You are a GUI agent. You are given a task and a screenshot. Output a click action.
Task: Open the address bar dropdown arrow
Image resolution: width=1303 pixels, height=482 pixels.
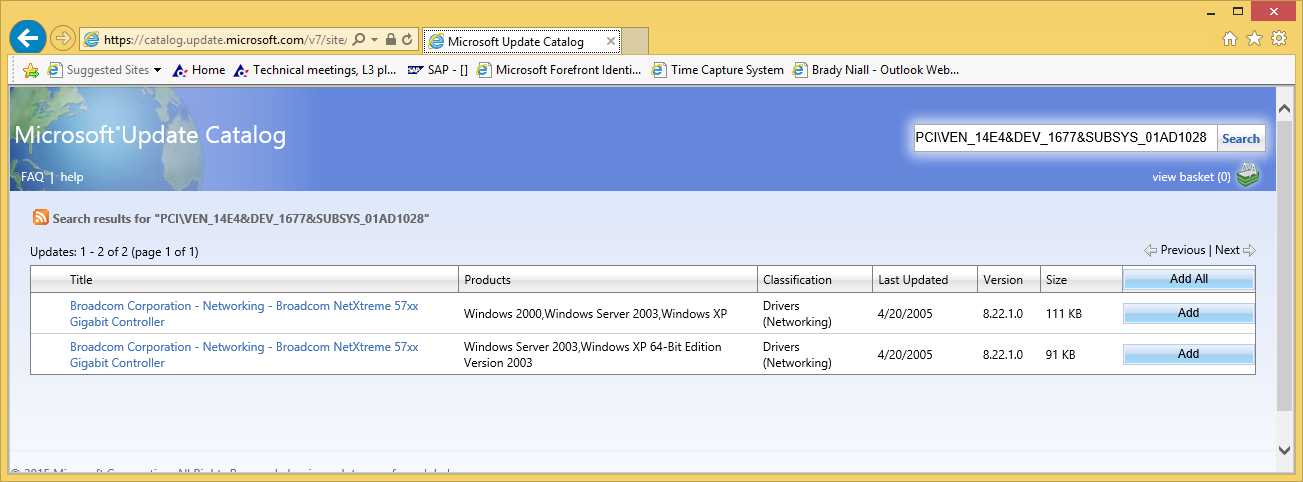pos(374,40)
